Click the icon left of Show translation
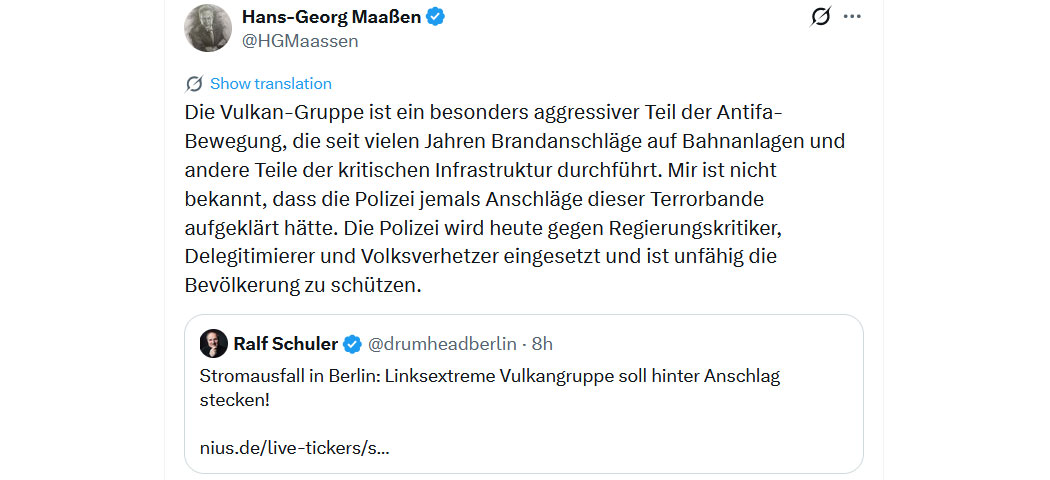Screen dimensions: 1050x480 click(x=194, y=84)
